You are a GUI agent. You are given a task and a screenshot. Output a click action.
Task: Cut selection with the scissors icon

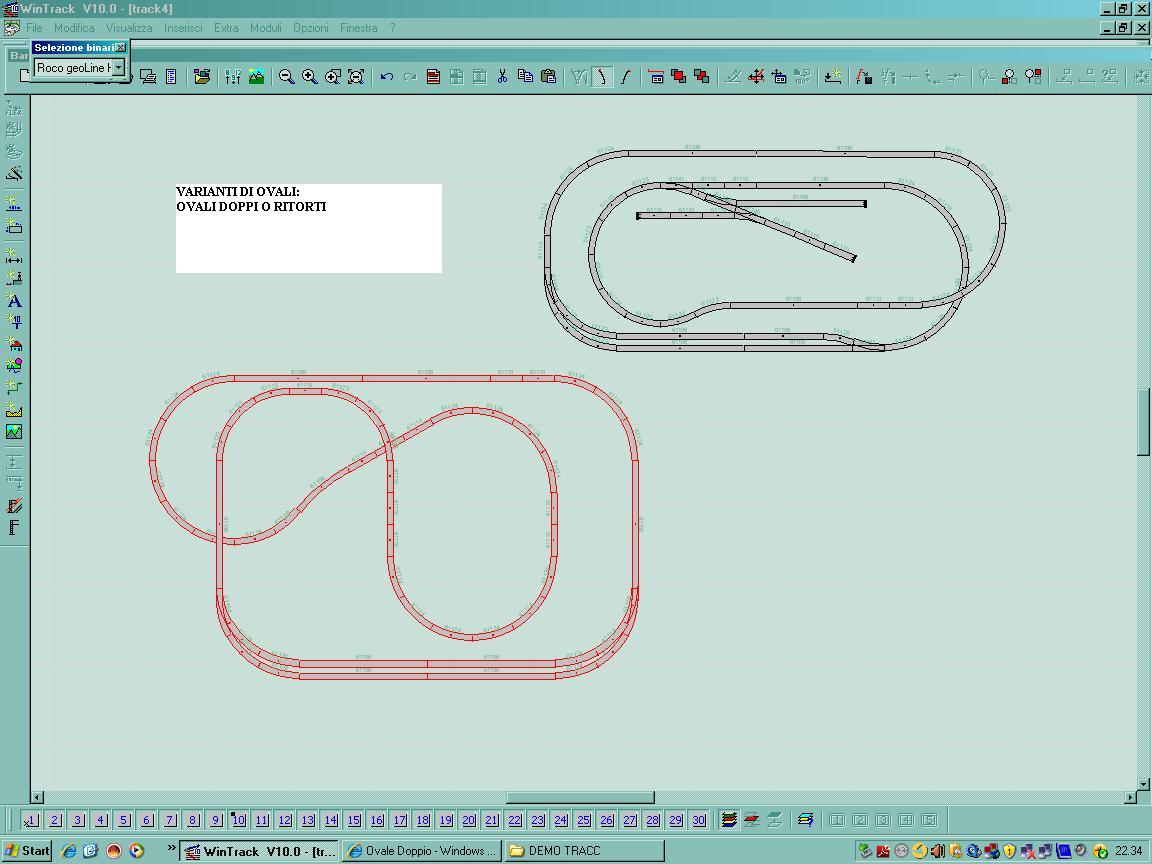[503, 76]
